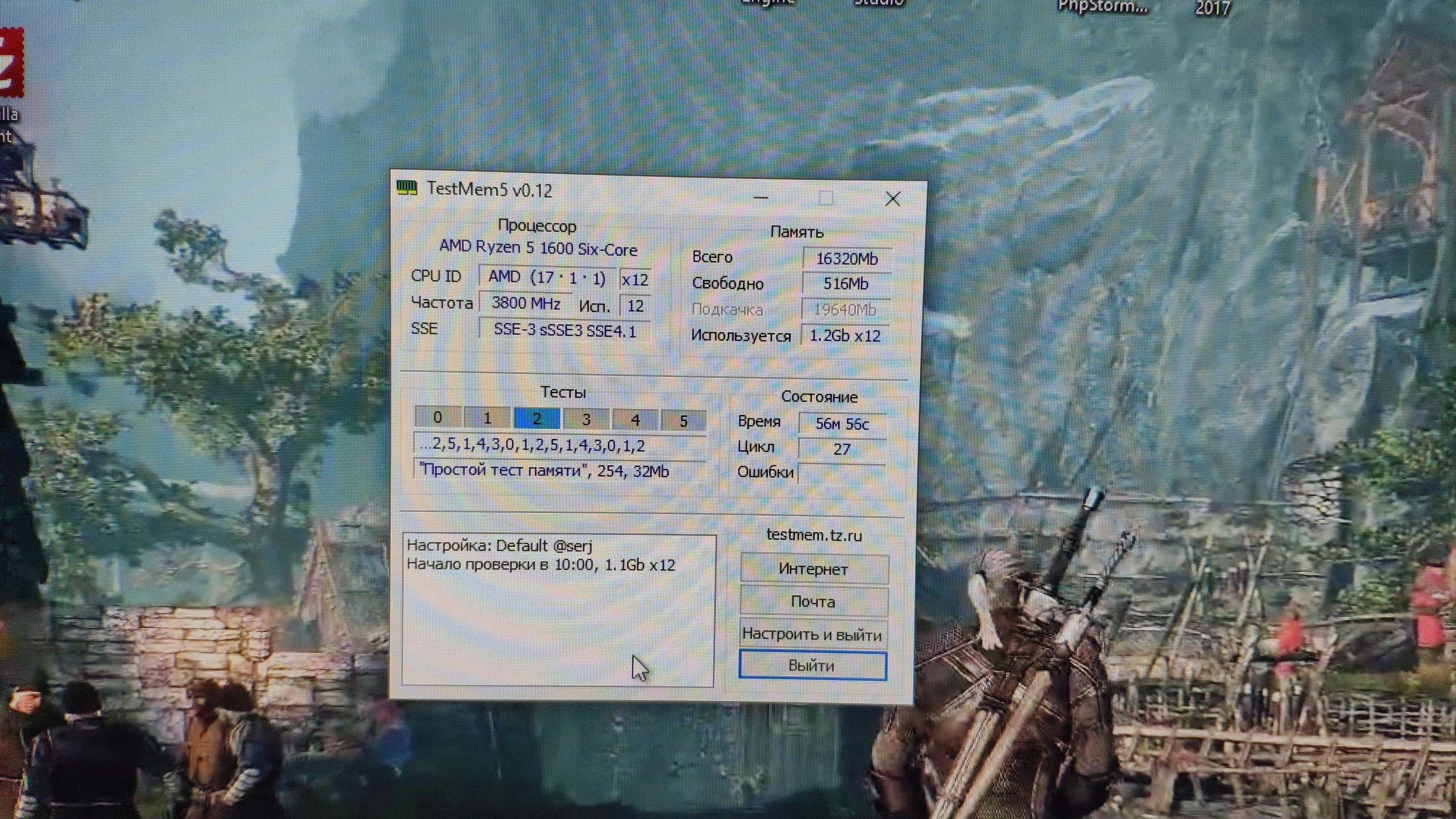Click the disabled maximize window button
The height and width of the screenshot is (819, 1456).
826,198
